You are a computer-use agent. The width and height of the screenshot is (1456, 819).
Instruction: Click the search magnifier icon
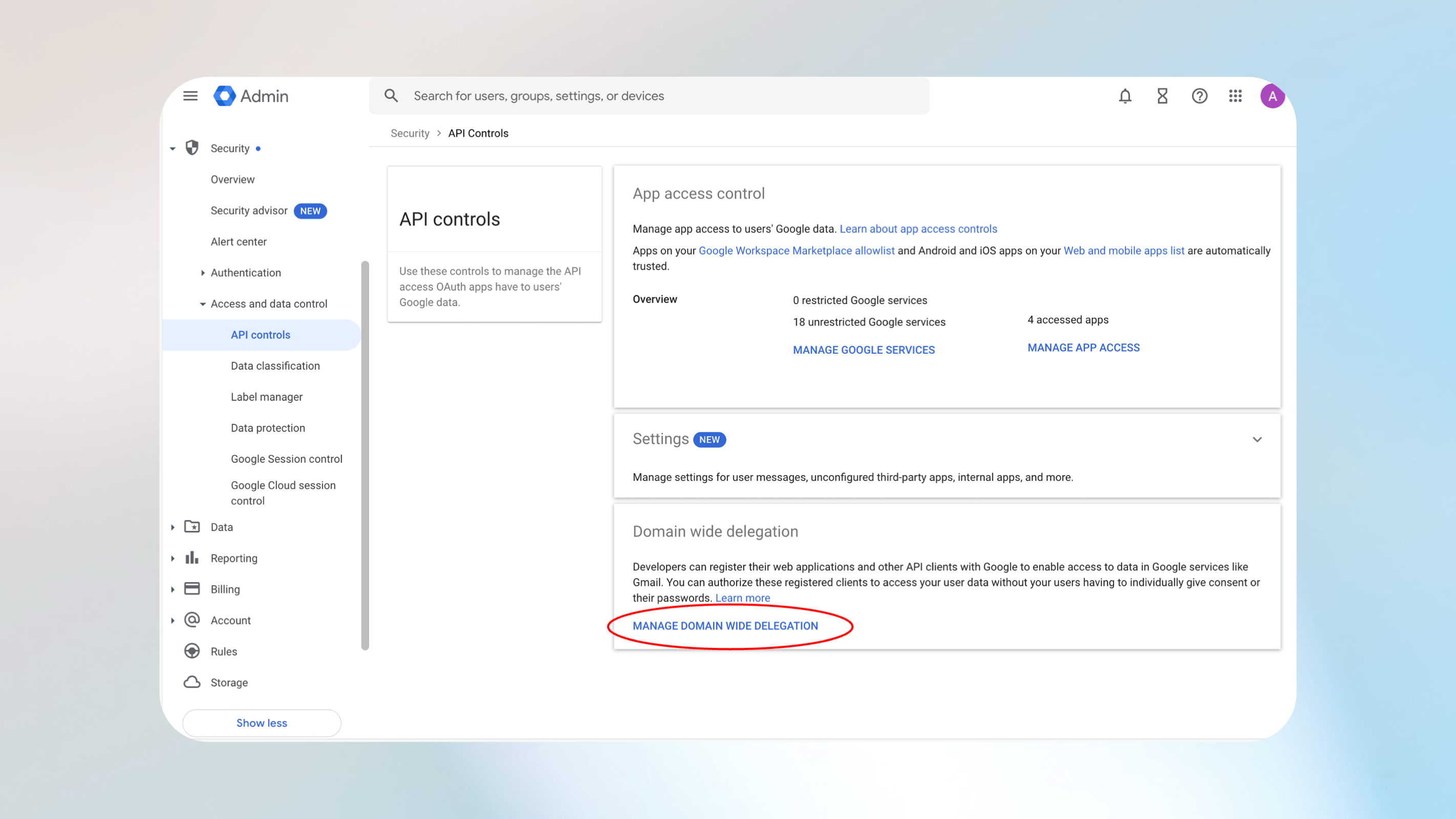click(x=391, y=96)
